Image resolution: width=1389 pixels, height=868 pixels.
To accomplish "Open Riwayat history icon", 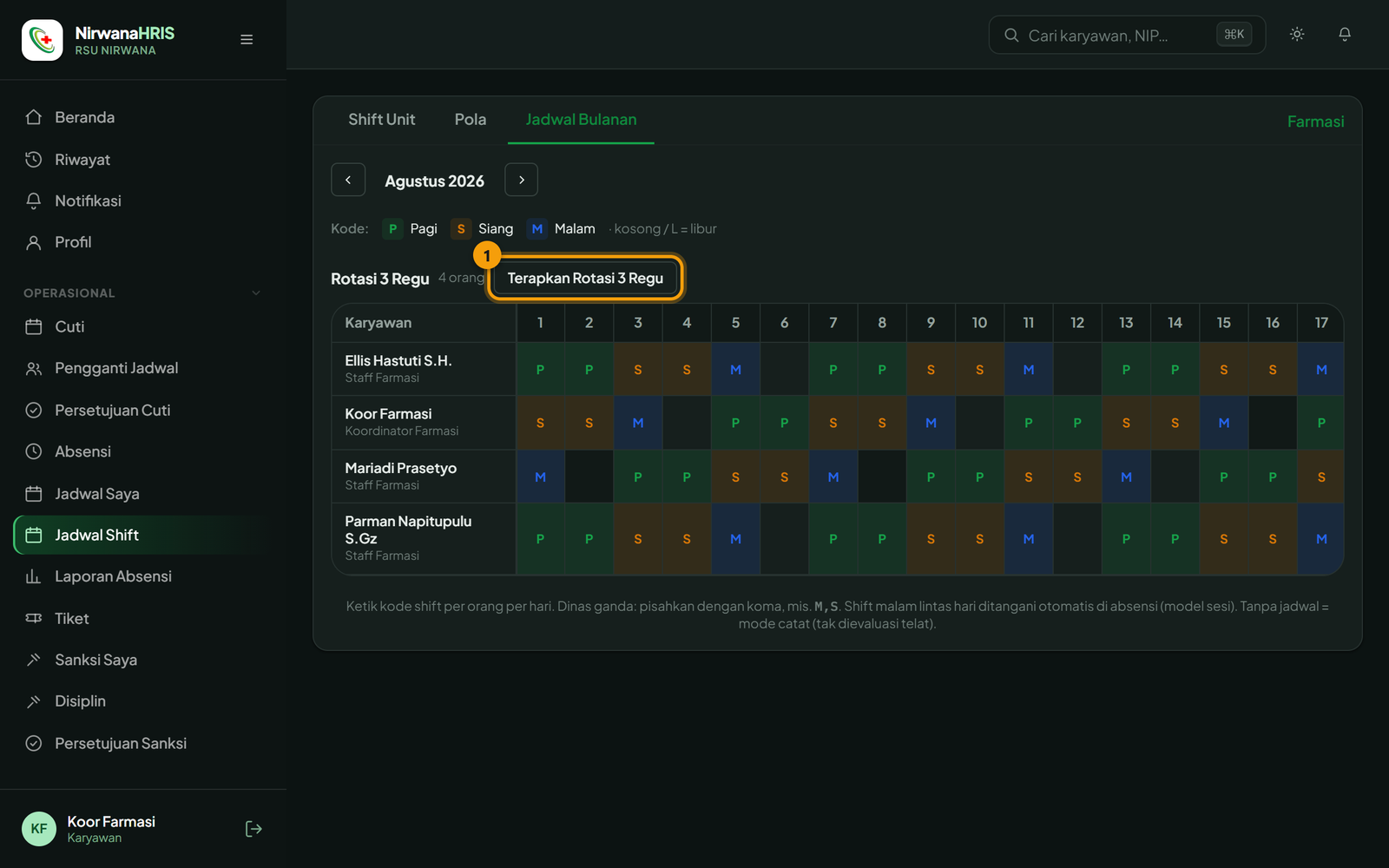I will [34, 160].
